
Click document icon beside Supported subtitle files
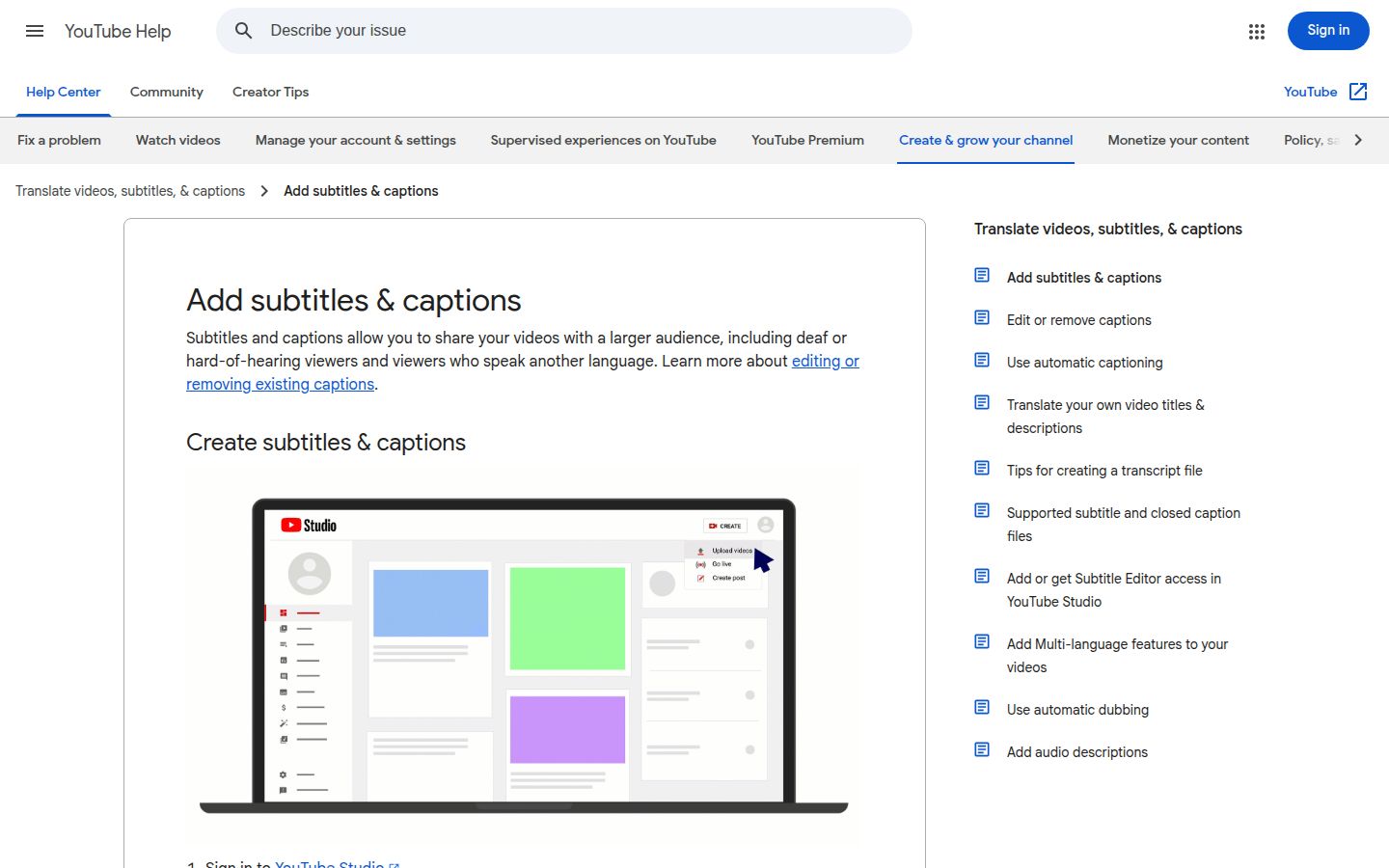pos(982,511)
